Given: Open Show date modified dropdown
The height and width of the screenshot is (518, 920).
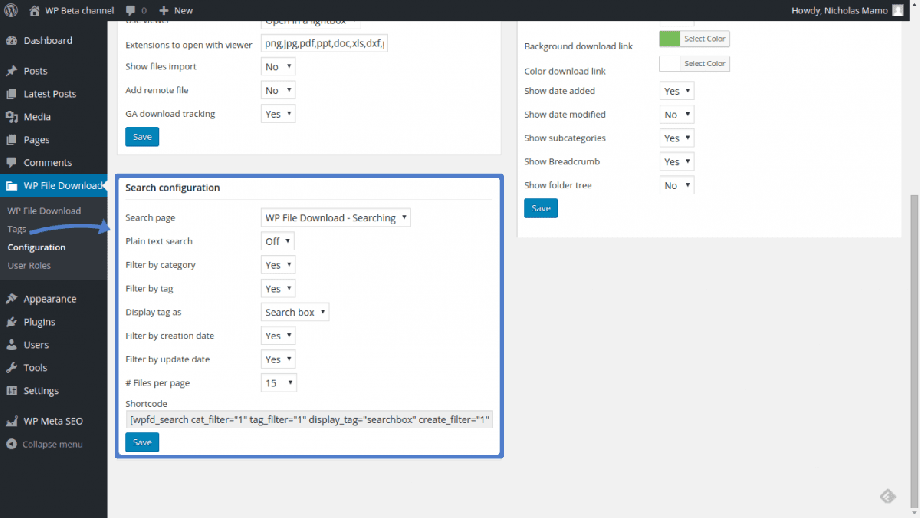Looking at the screenshot, I should (x=677, y=114).
